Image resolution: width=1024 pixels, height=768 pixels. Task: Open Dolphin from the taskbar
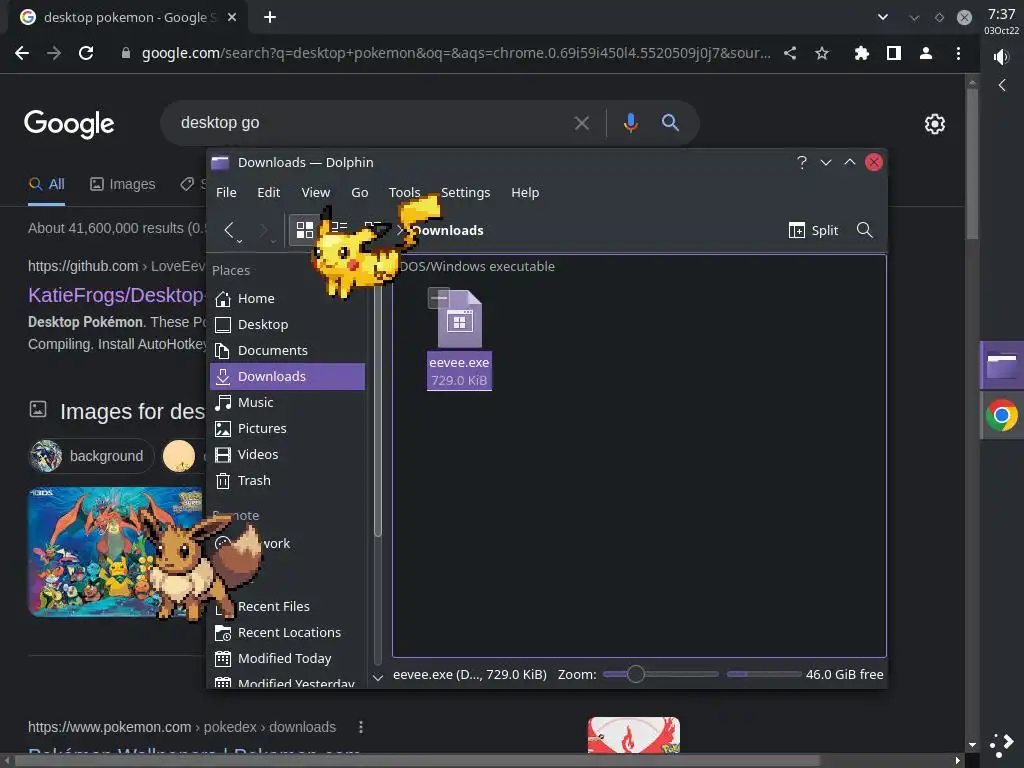tap(1002, 365)
